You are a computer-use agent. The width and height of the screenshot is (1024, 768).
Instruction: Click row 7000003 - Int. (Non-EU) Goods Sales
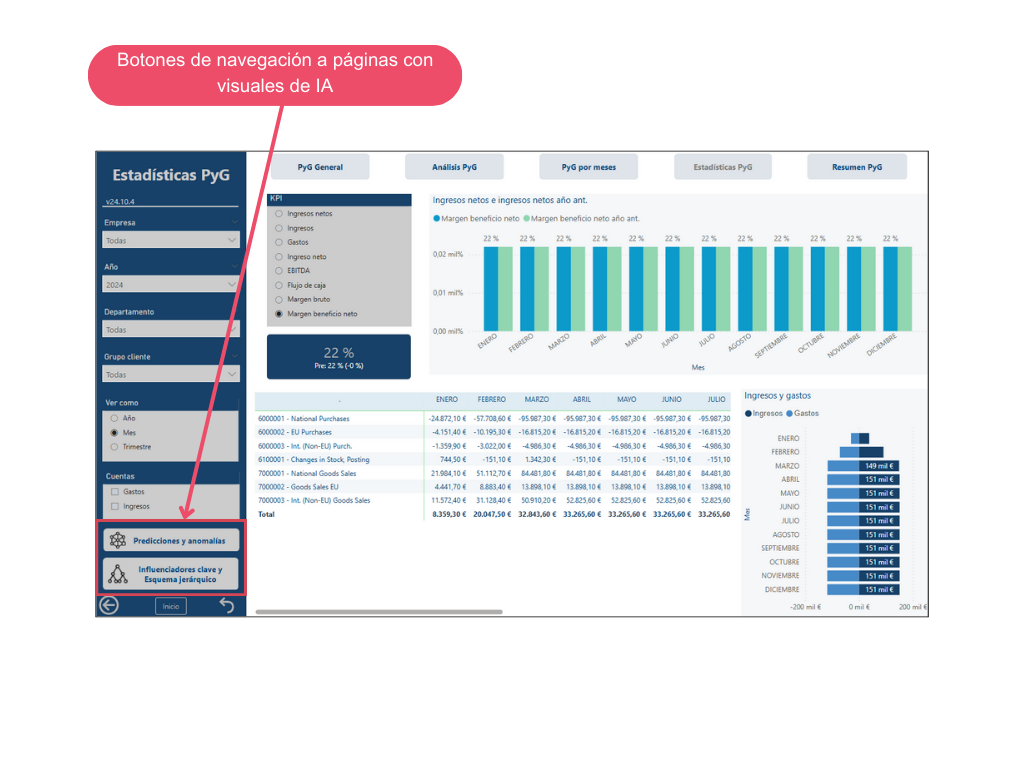click(x=314, y=501)
